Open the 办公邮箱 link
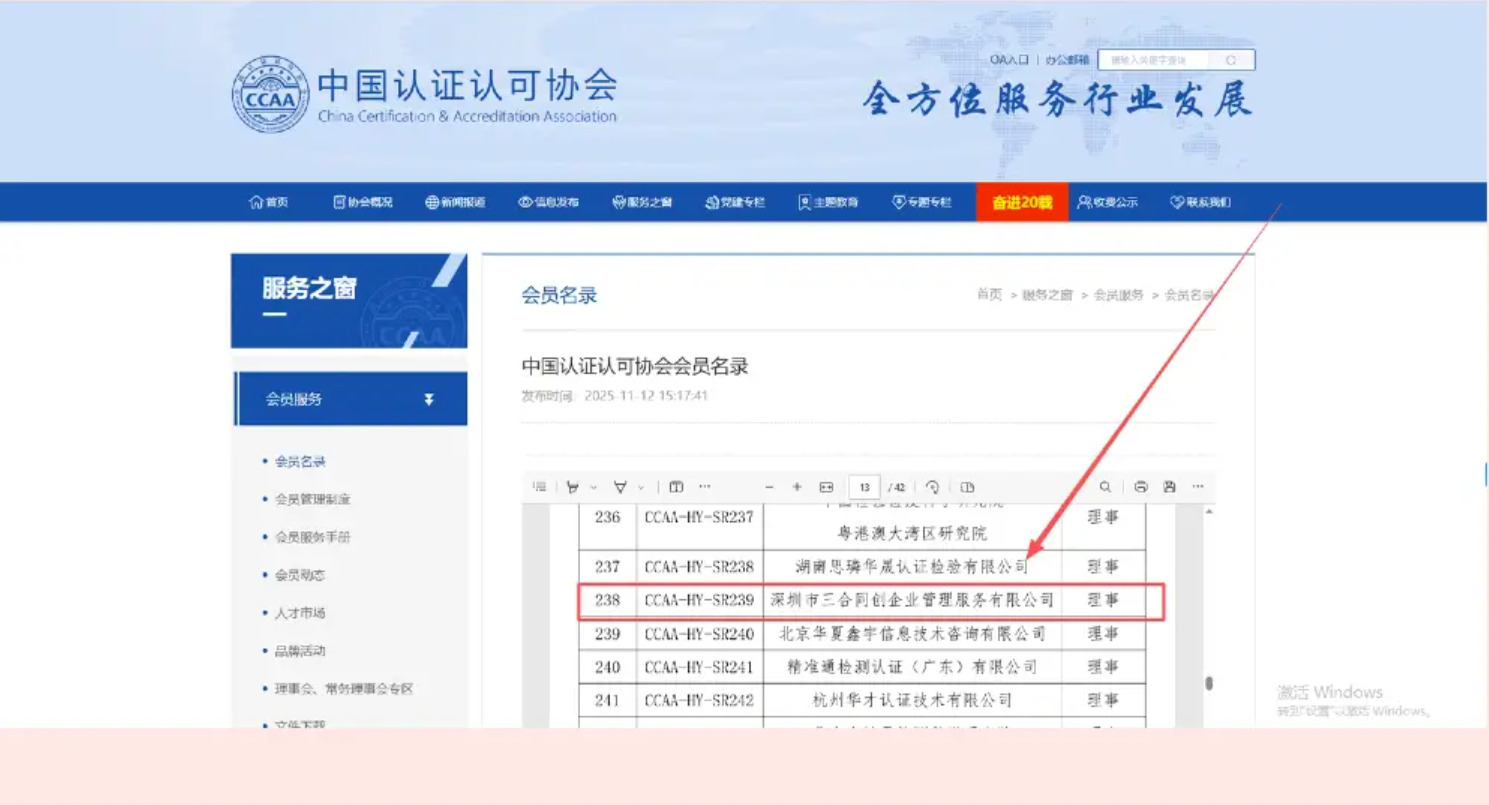This screenshot has width=1489, height=805. [x=1067, y=60]
